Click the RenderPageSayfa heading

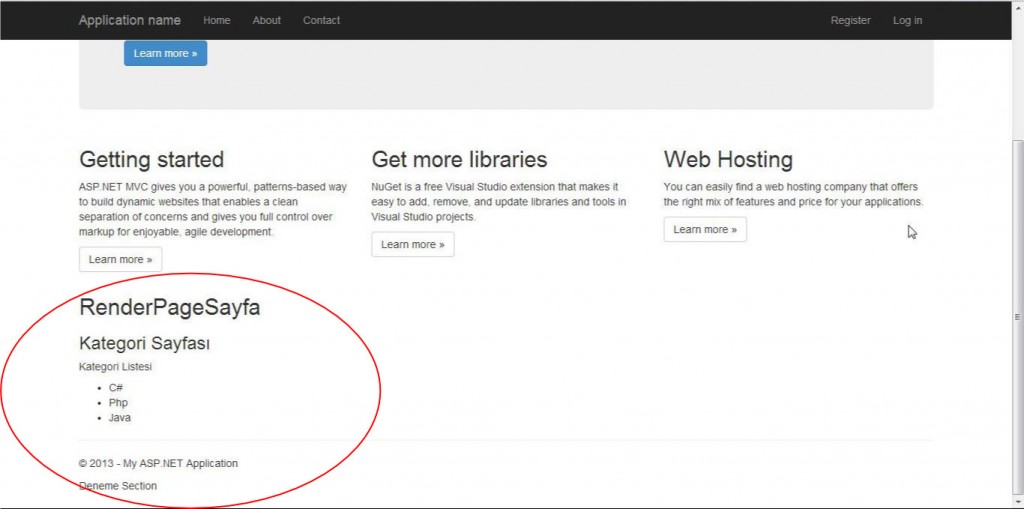pos(169,308)
